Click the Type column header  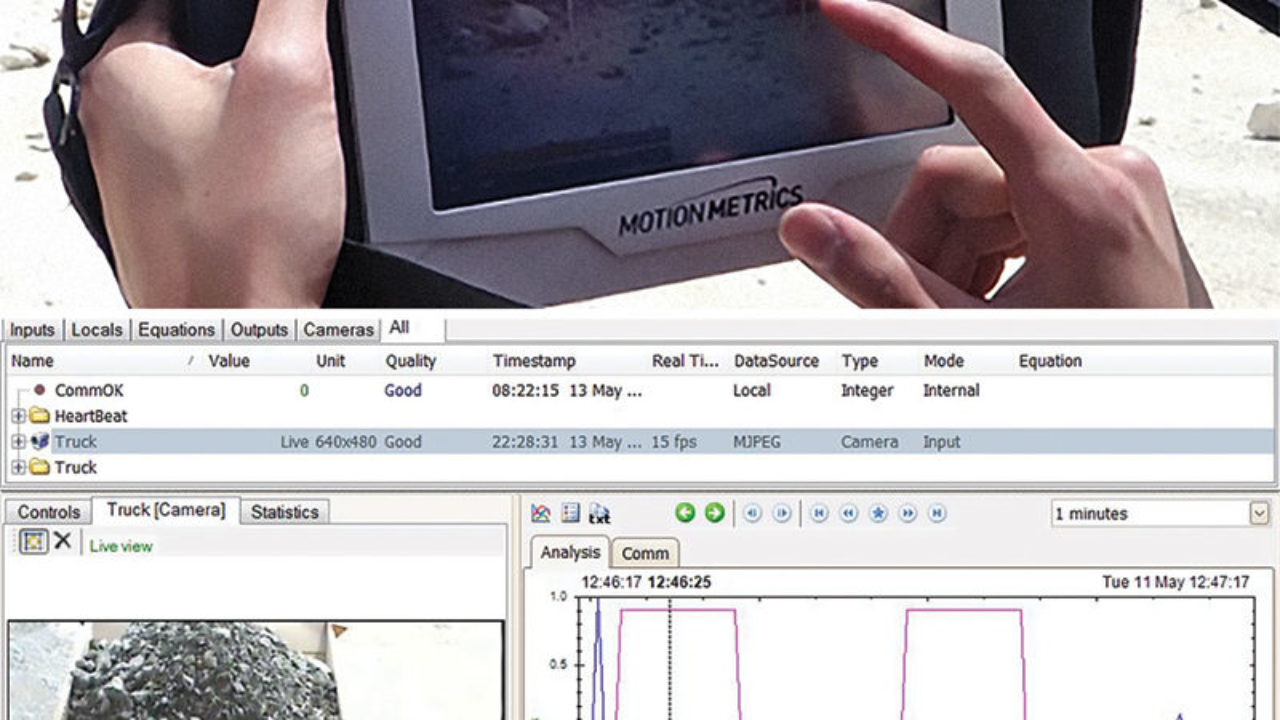coord(859,361)
